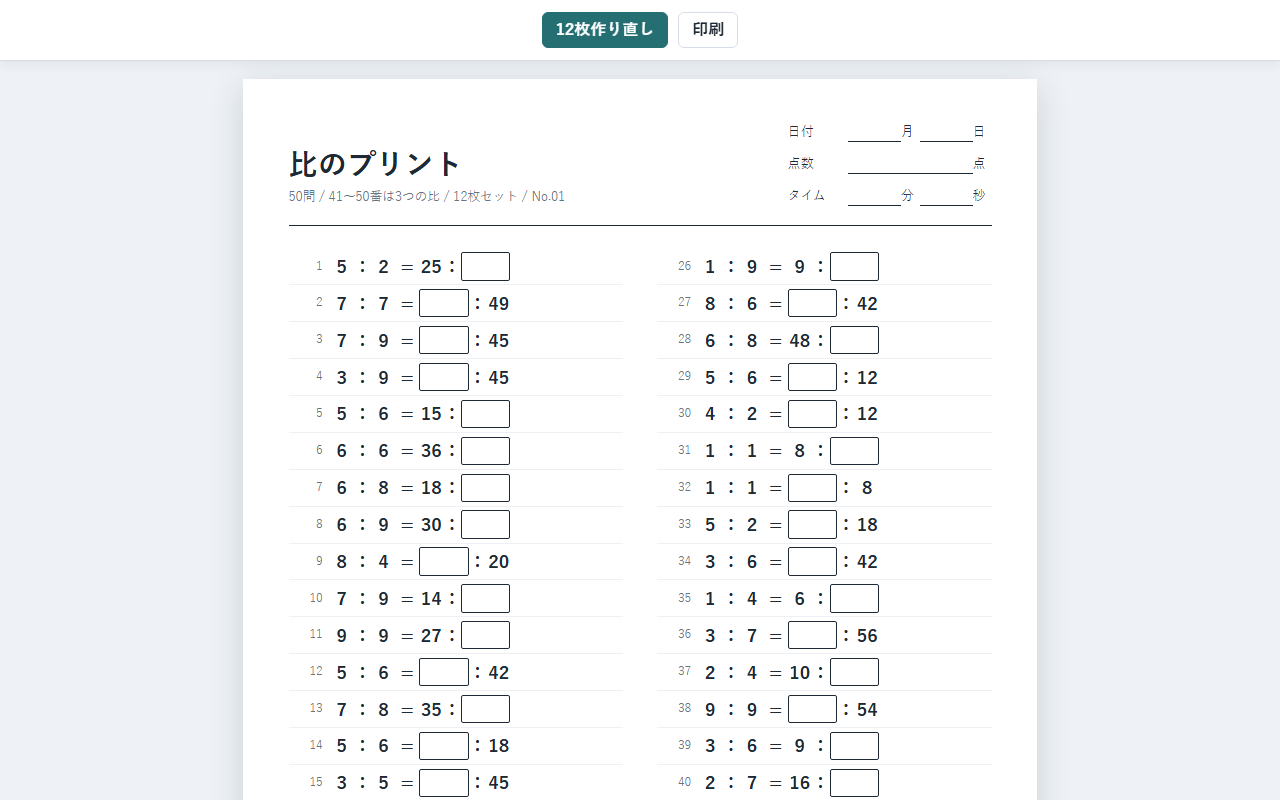The height and width of the screenshot is (800, 1280).
Task: Select blank box before :56 in problem 36
Action: (812, 635)
